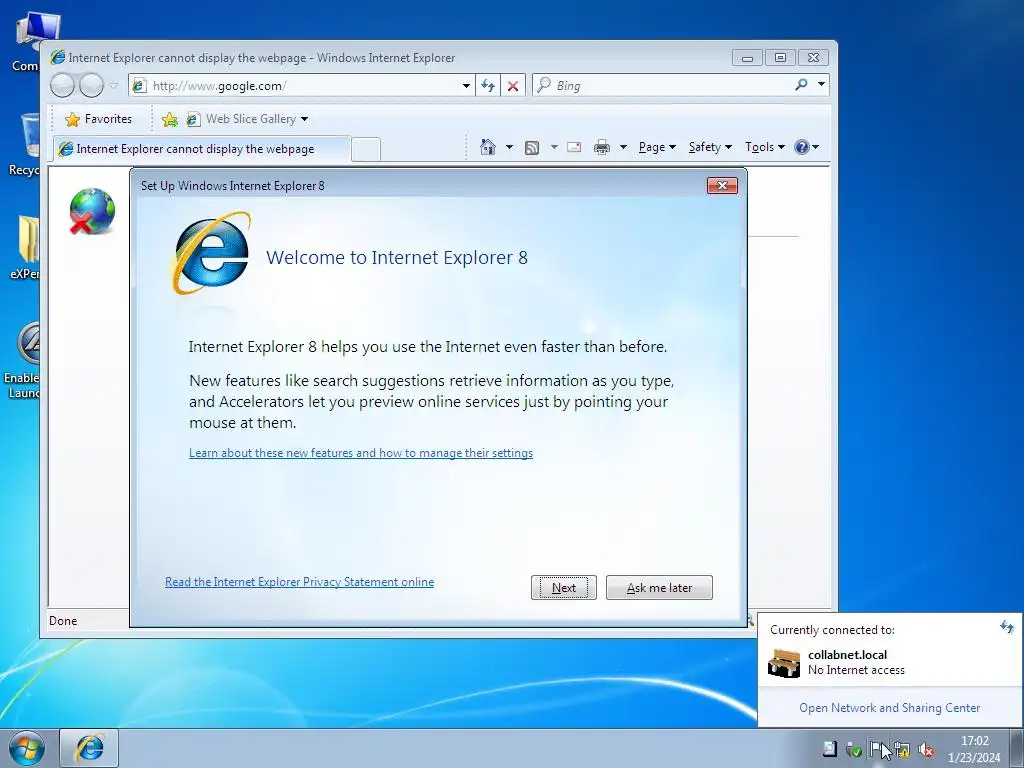This screenshot has height=768, width=1024.
Task: Open a new blank tab
Action: click(366, 150)
